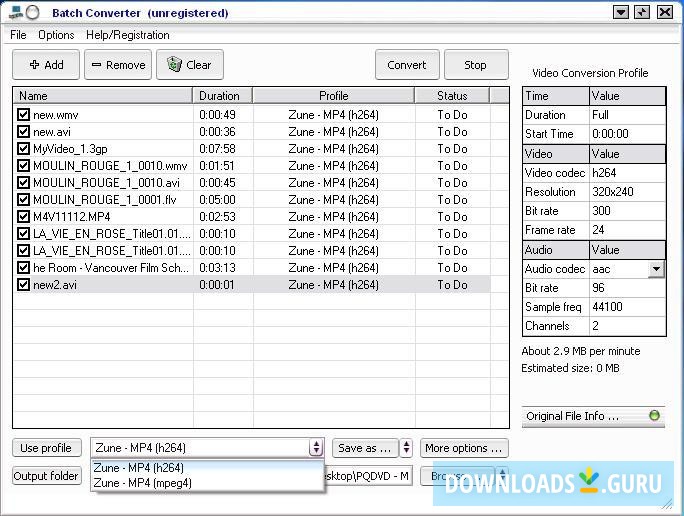The width and height of the screenshot is (684, 516).
Task: Click the Clear button with trash icon
Action: (190, 65)
